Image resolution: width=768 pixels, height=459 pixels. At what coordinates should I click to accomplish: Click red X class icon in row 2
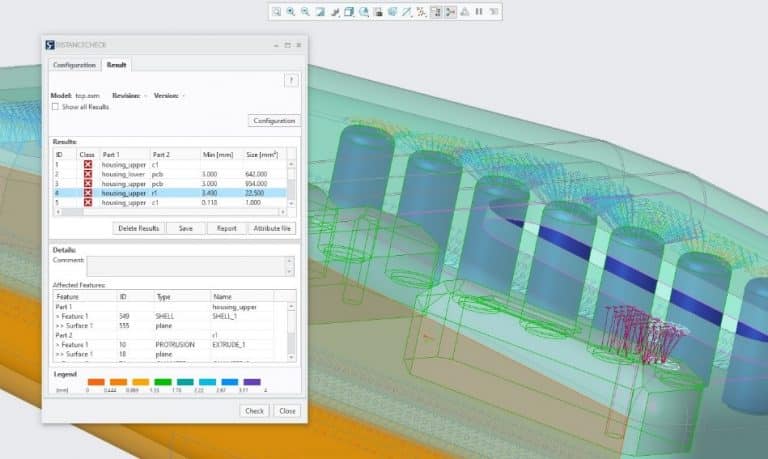click(87, 173)
